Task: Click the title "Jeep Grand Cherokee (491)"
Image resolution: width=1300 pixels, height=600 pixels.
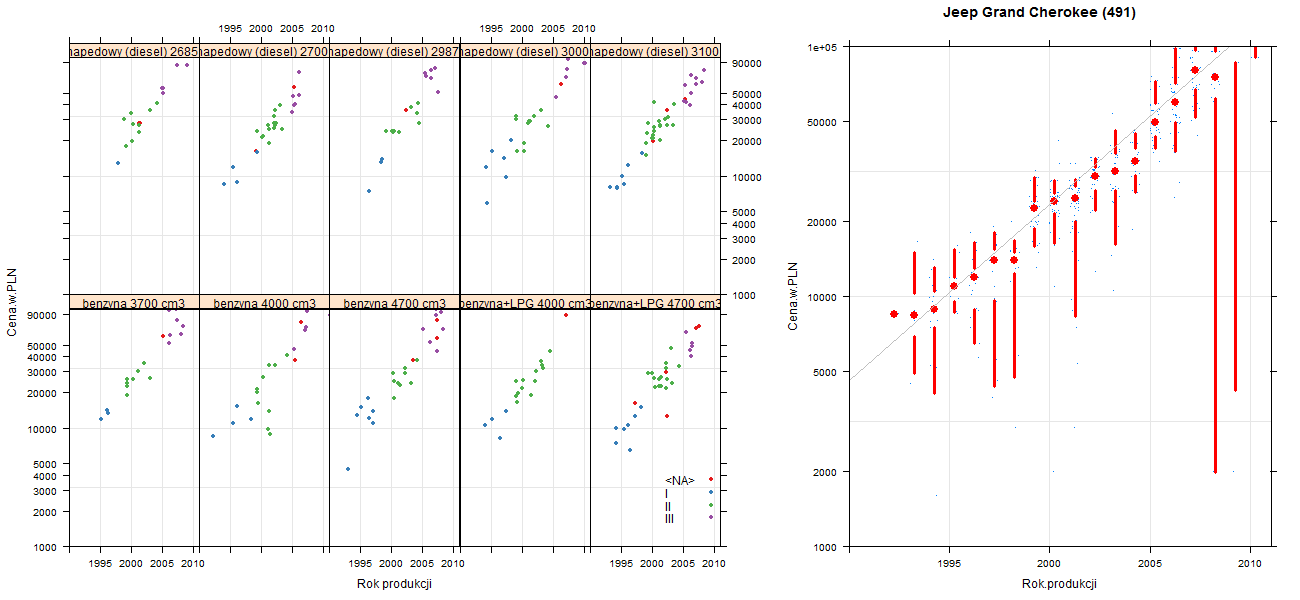Action: coord(1039,13)
